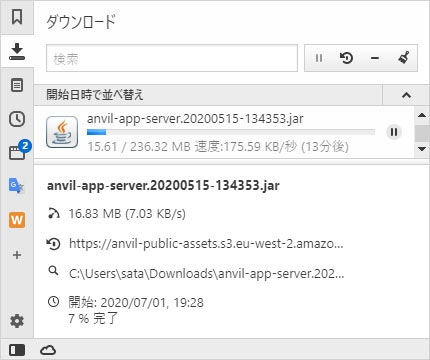Click the retry icon beside the URL
Image resolution: width=430 pixels, height=360 pixels.
[53, 244]
